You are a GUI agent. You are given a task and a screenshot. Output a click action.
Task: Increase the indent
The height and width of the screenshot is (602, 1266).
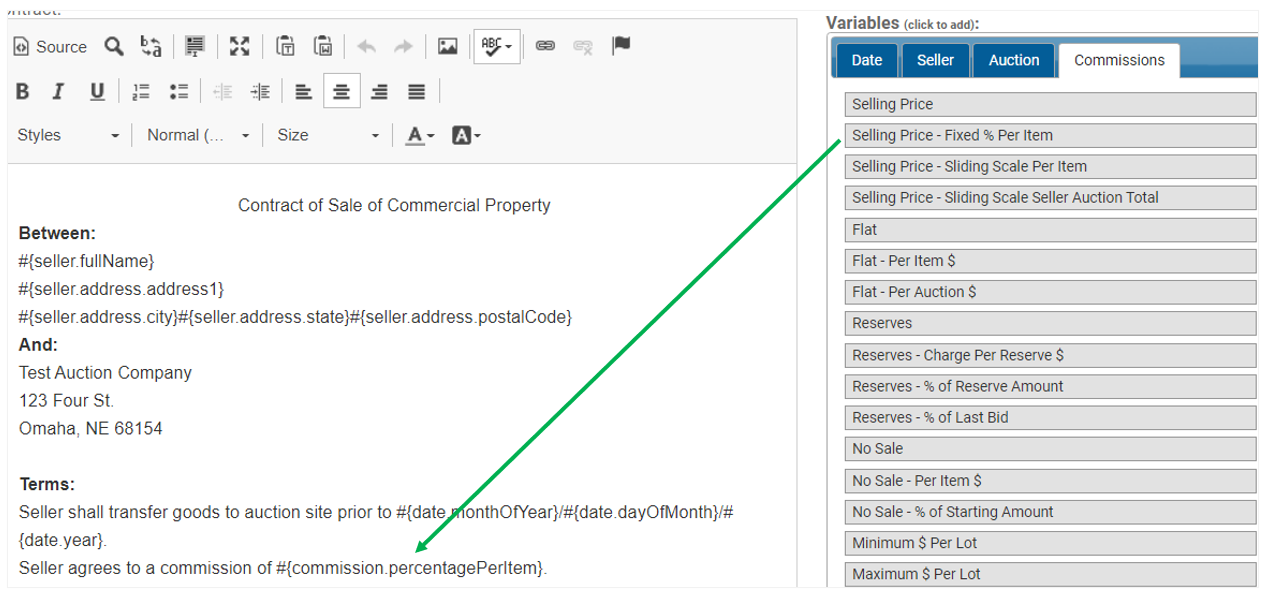point(260,92)
